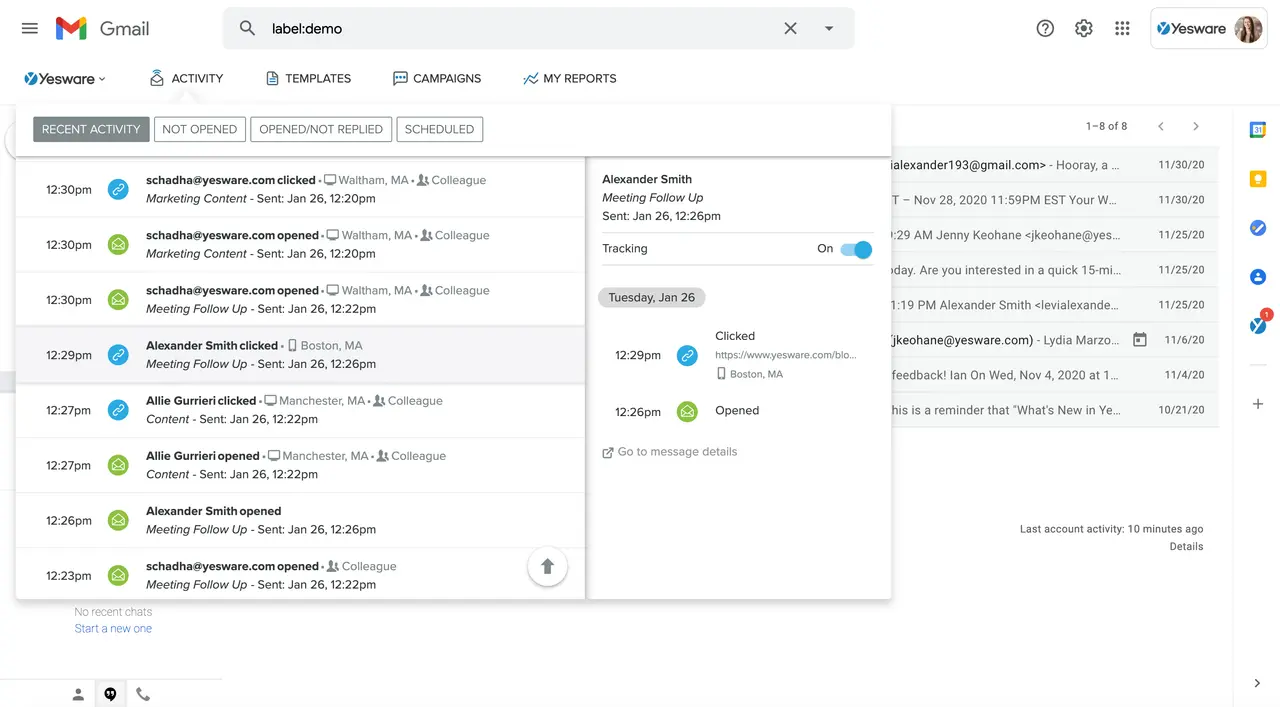Click the search magnifier icon
Image resolution: width=1280 pixels, height=707 pixels.
click(x=247, y=28)
